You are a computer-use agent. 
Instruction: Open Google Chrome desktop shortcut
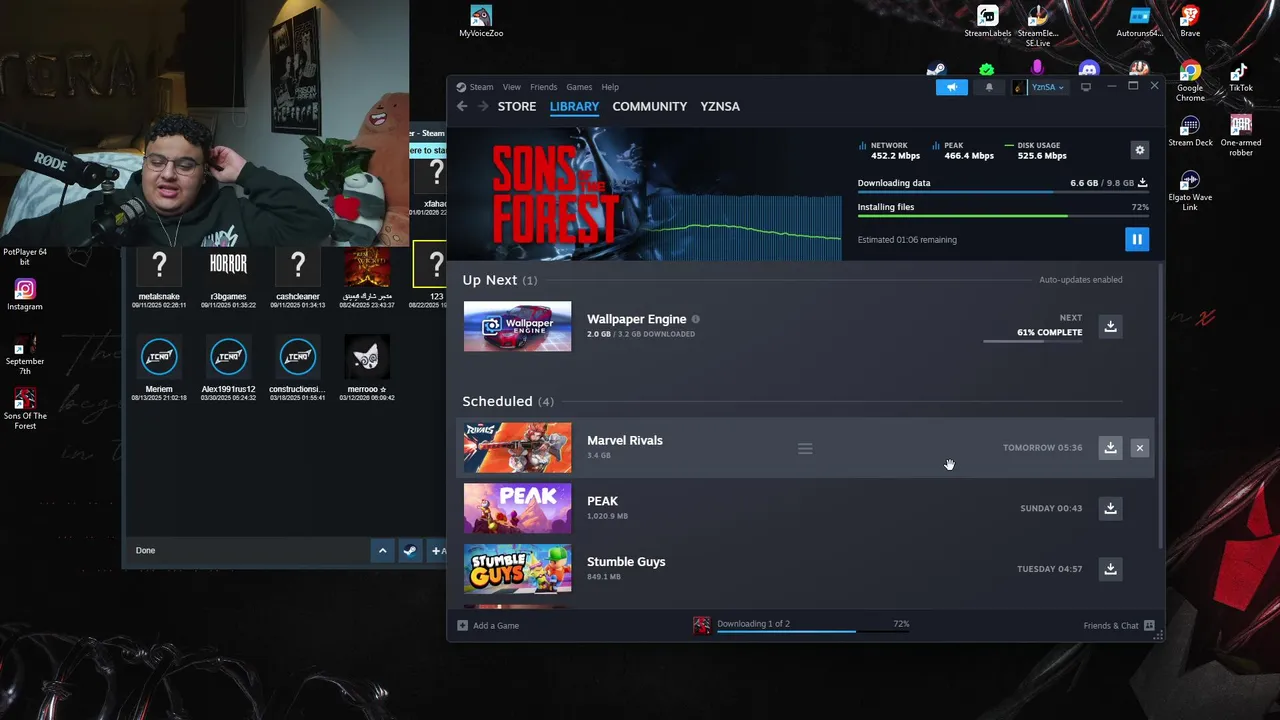pos(1190,82)
